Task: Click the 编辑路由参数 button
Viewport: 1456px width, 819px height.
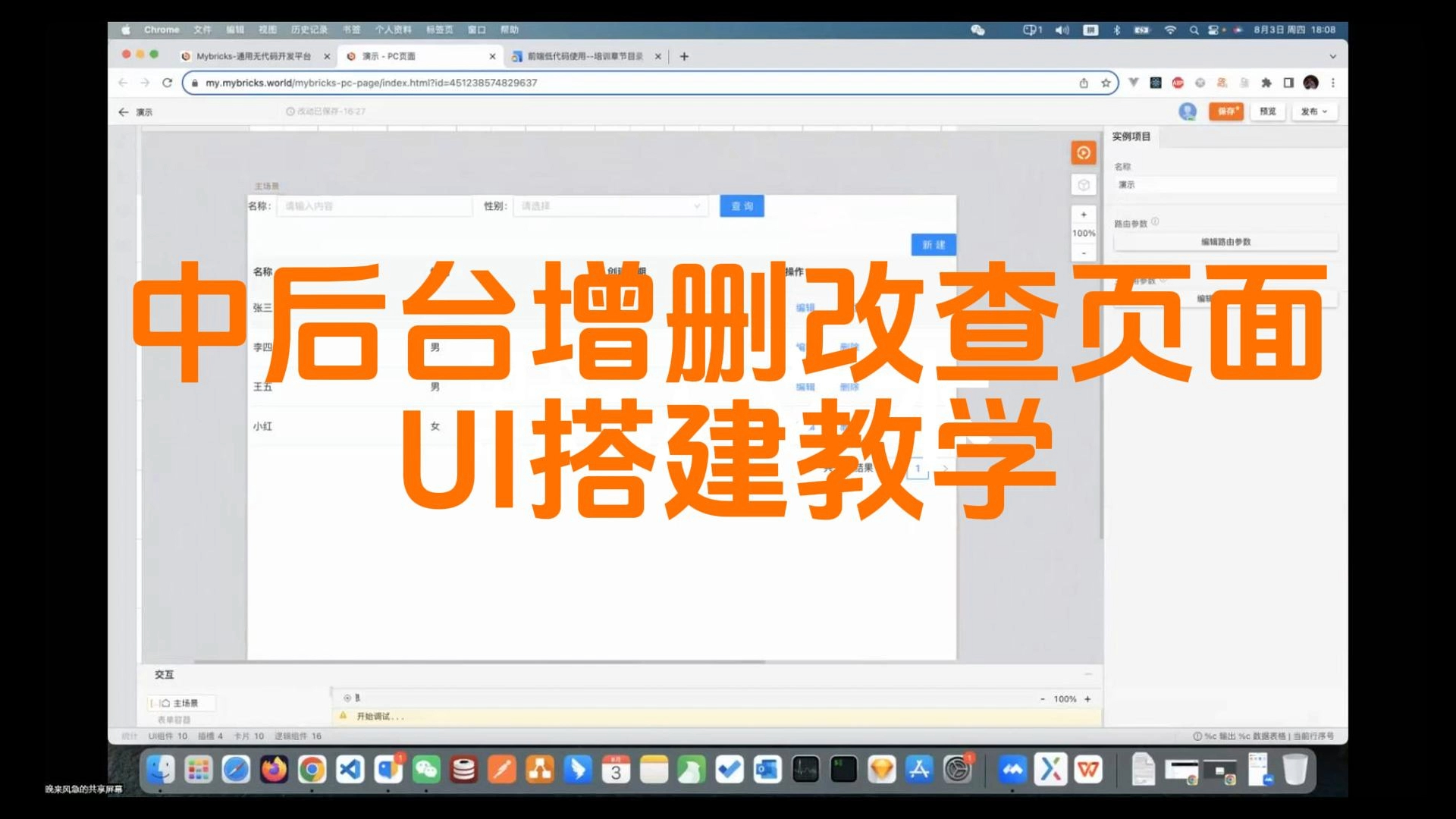Action: (x=1225, y=241)
